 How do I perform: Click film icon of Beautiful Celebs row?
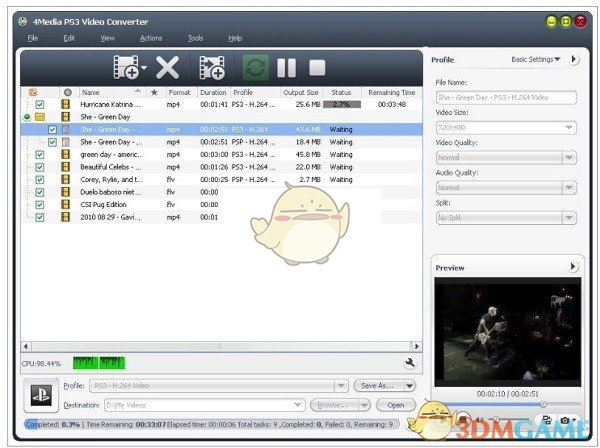[x=66, y=167]
